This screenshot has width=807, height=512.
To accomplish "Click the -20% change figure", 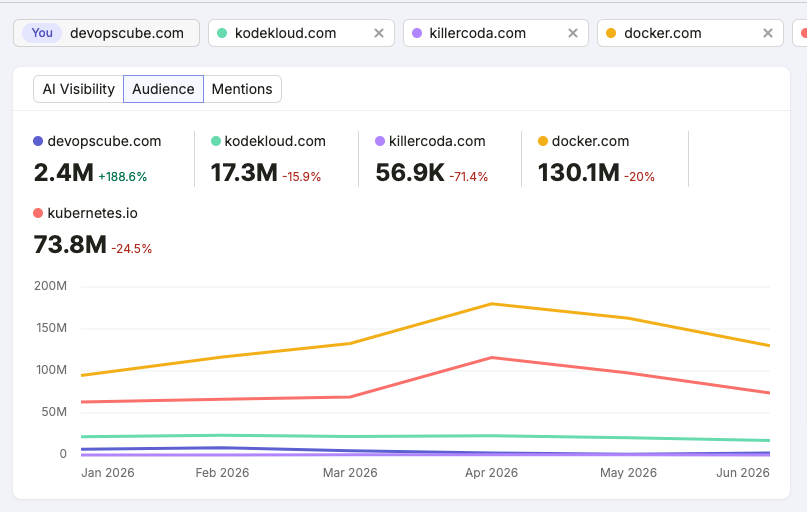I will point(639,176).
